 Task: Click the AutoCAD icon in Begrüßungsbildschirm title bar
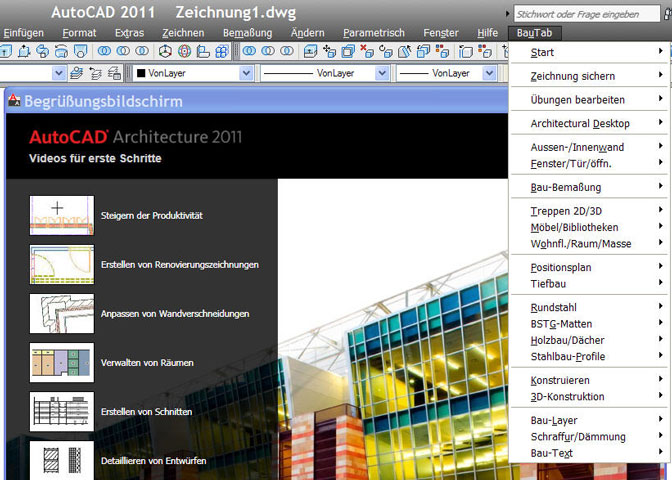tap(14, 101)
